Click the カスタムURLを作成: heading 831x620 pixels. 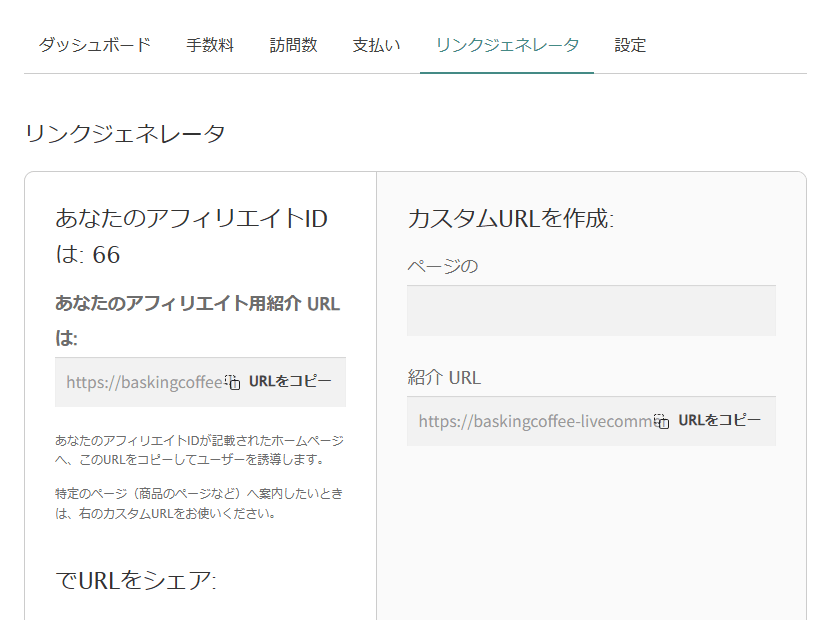tap(511, 219)
